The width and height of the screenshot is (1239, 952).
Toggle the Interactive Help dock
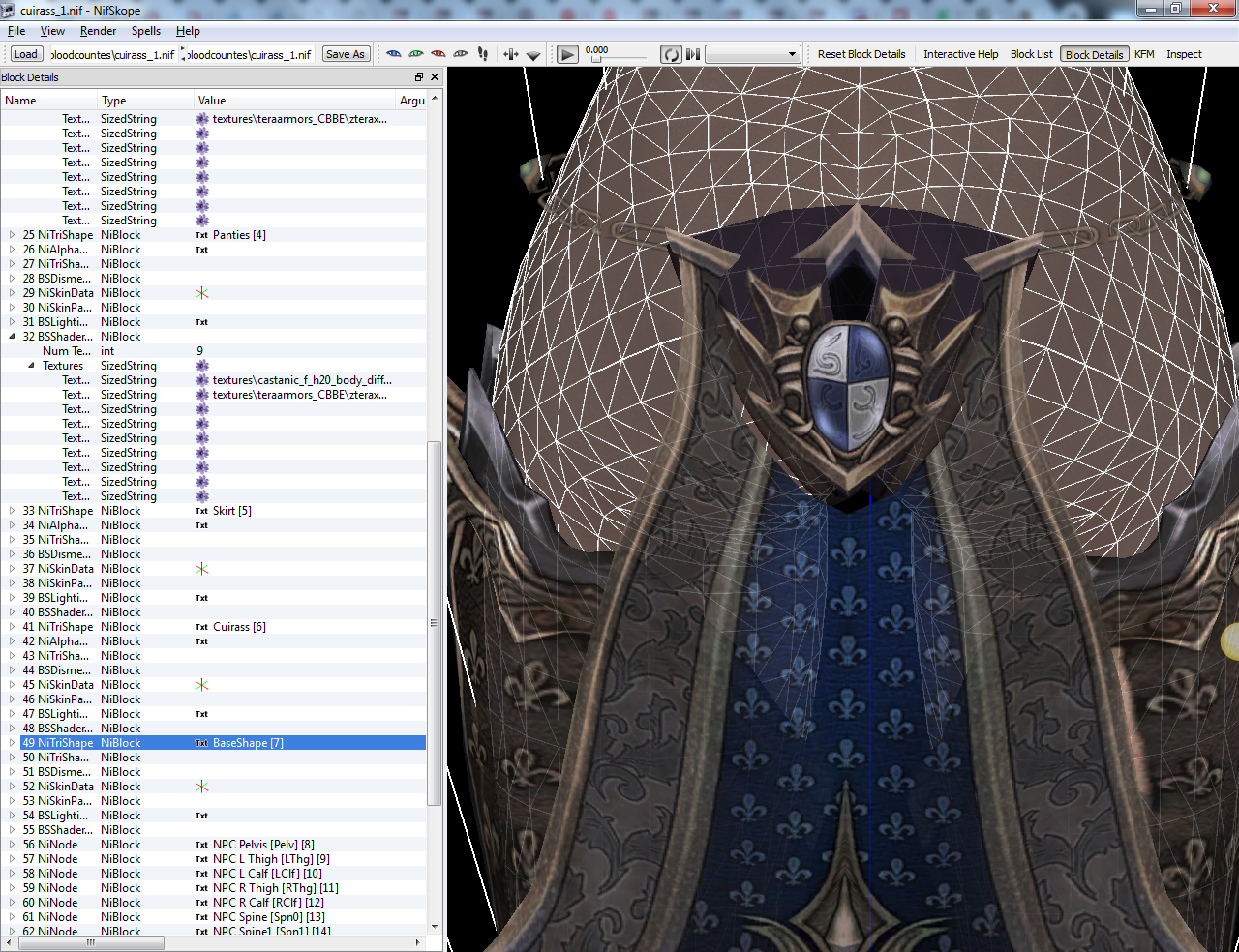click(x=960, y=54)
